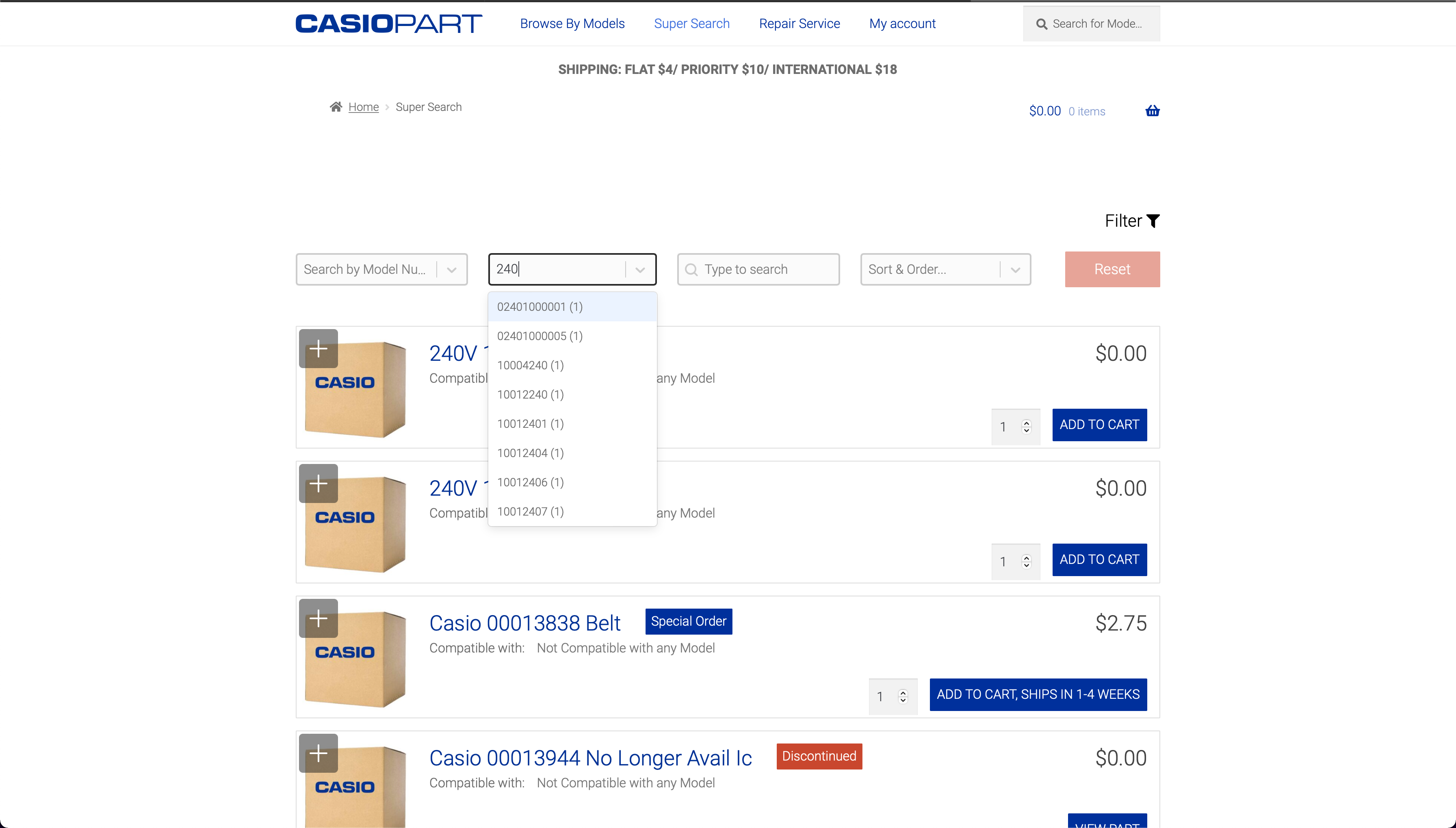Image resolution: width=1456 pixels, height=828 pixels.
Task: Click the home icon in breadcrumb
Action: tap(336, 107)
